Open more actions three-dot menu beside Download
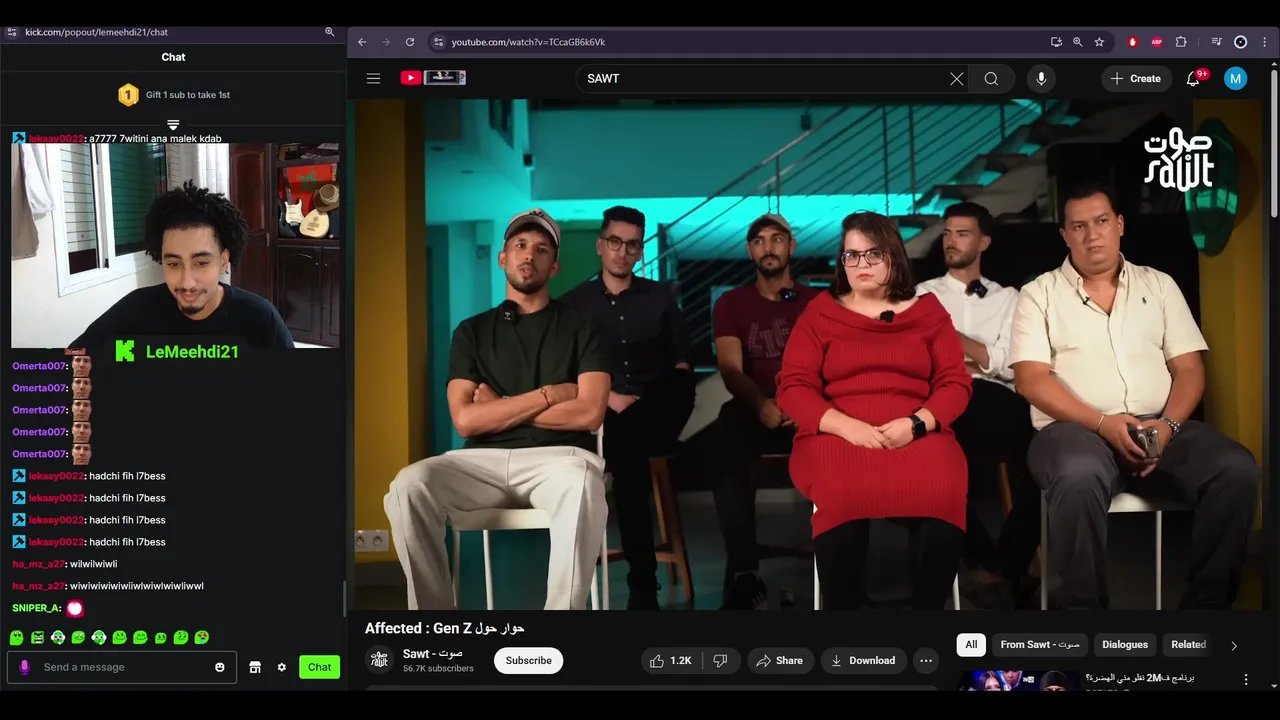The width and height of the screenshot is (1280, 720). [926, 661]
